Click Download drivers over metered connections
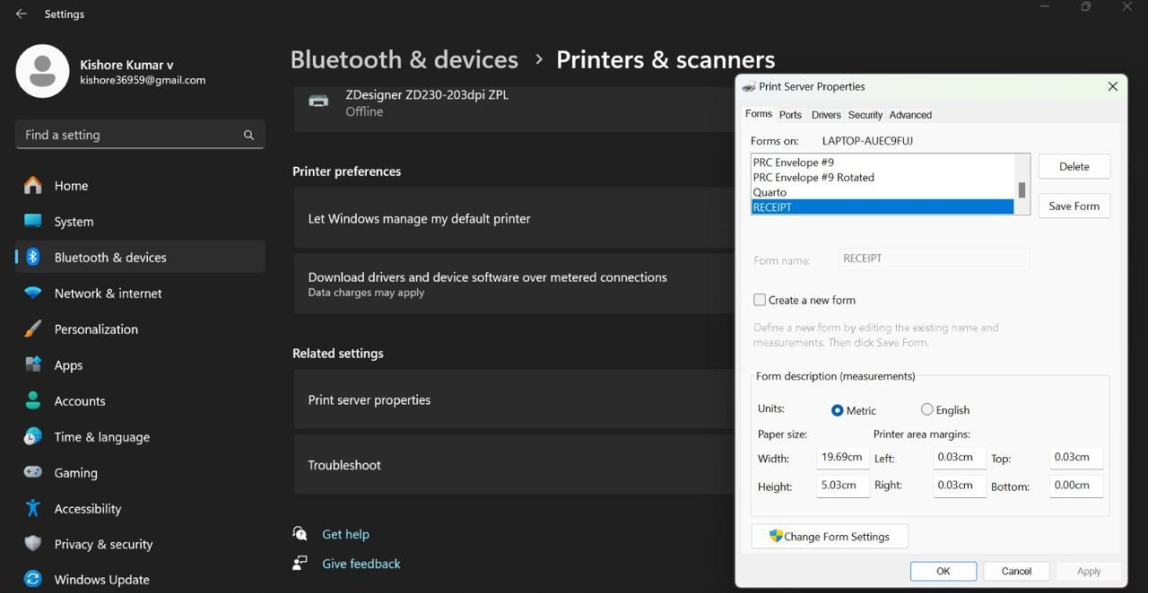Screen dimensions: 1151x593 click(x=514, y=283)
